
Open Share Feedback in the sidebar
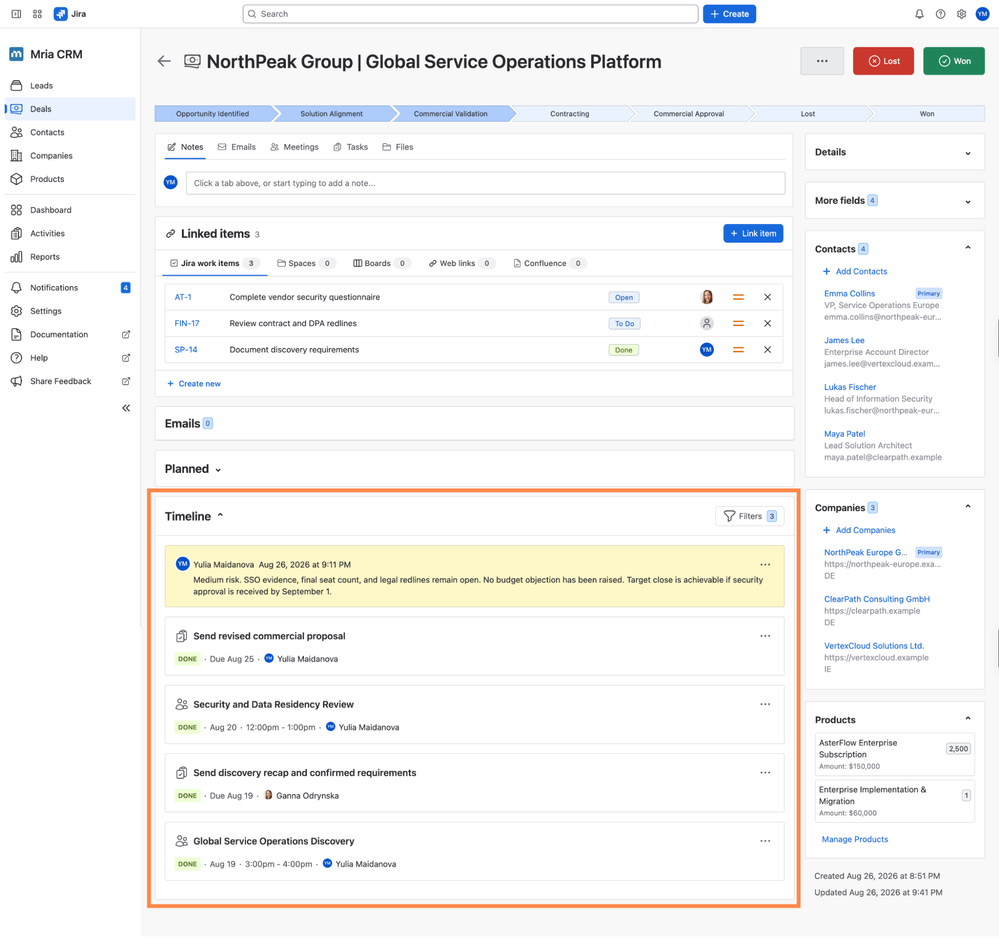coord(70,382)
